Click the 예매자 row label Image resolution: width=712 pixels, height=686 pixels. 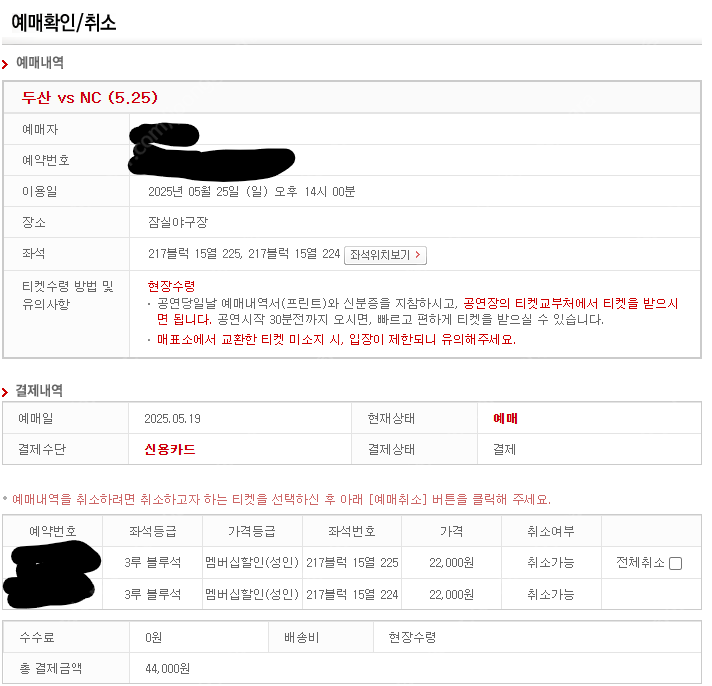(x=40, y=130)
